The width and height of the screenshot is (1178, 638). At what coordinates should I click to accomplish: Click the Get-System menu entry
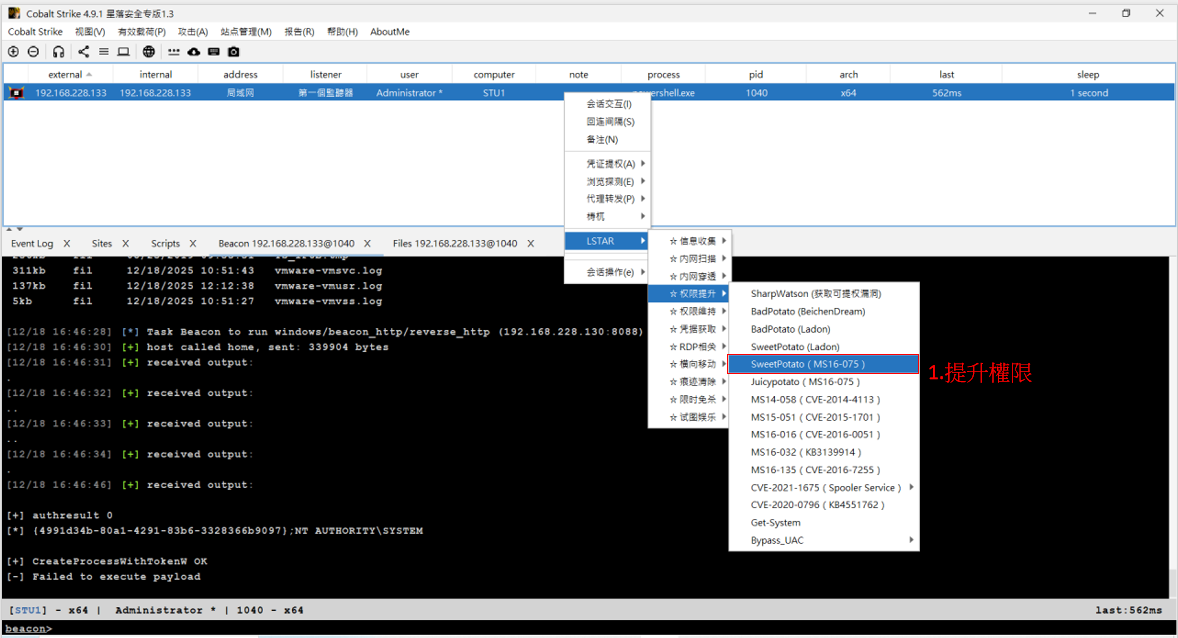pyautogui.click(x=823, y=522)
